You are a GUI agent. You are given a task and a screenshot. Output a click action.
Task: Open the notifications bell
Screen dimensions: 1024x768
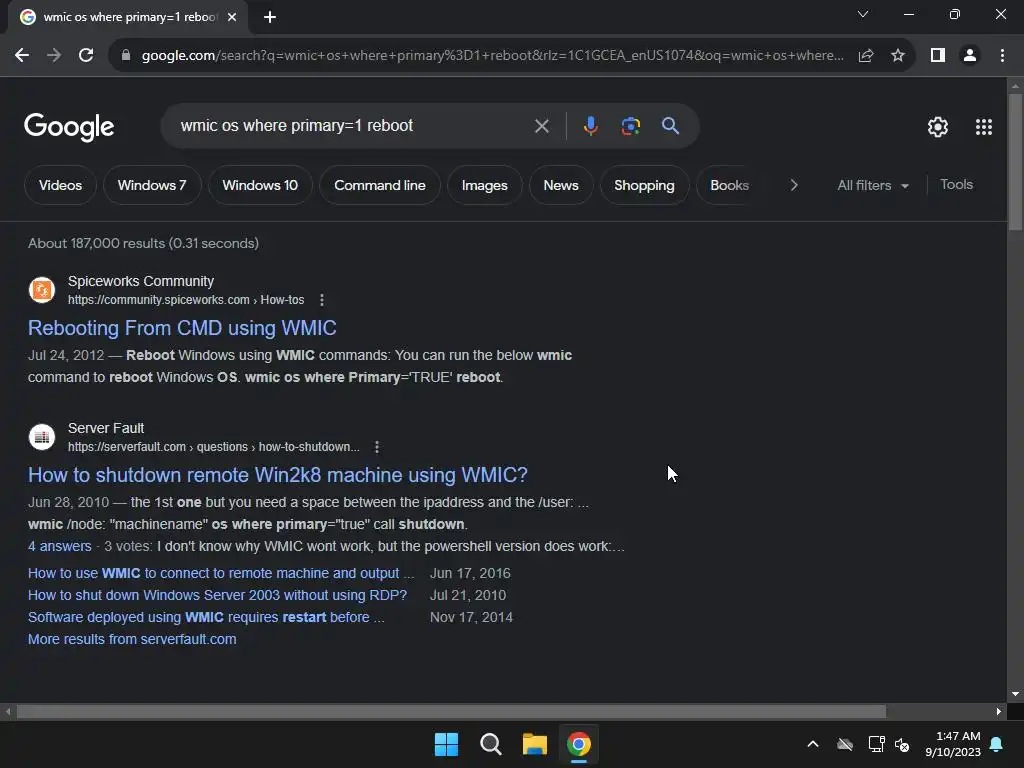click(x=997, y=744)
